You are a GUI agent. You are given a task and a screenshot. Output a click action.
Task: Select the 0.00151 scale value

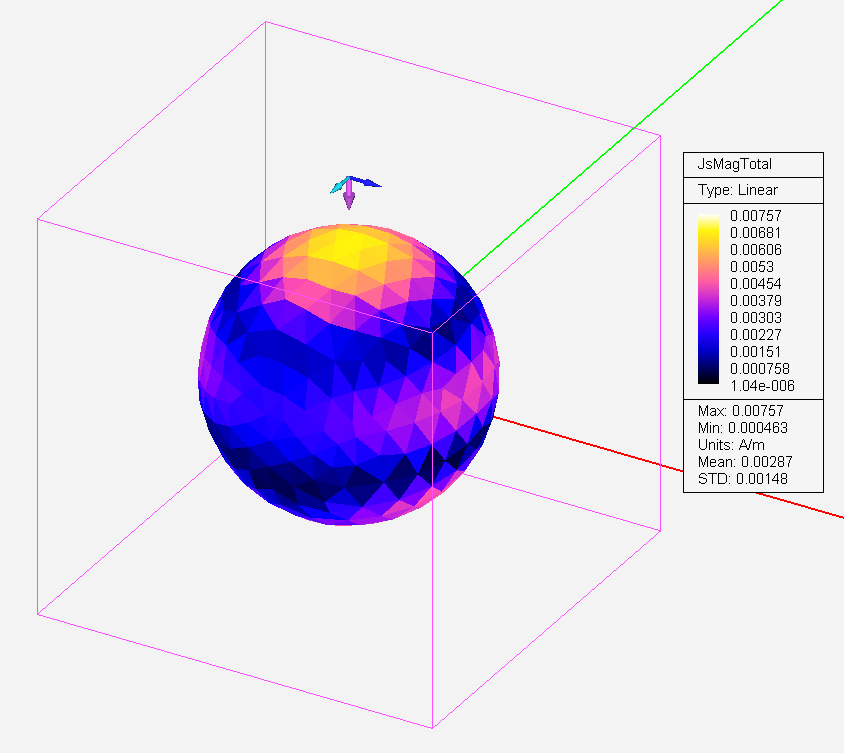point(755,351)
